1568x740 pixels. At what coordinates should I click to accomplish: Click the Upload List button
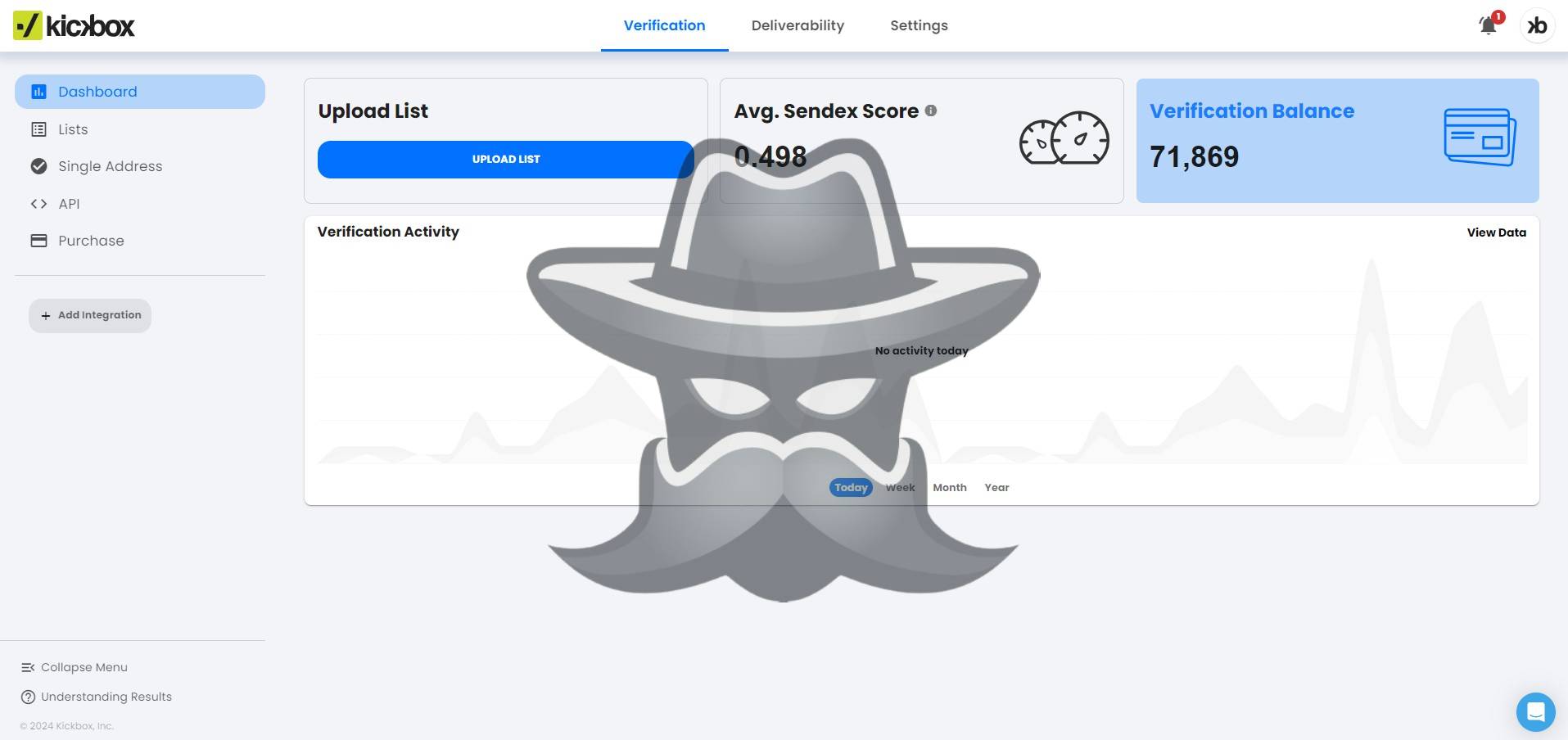tap(505, 159)
